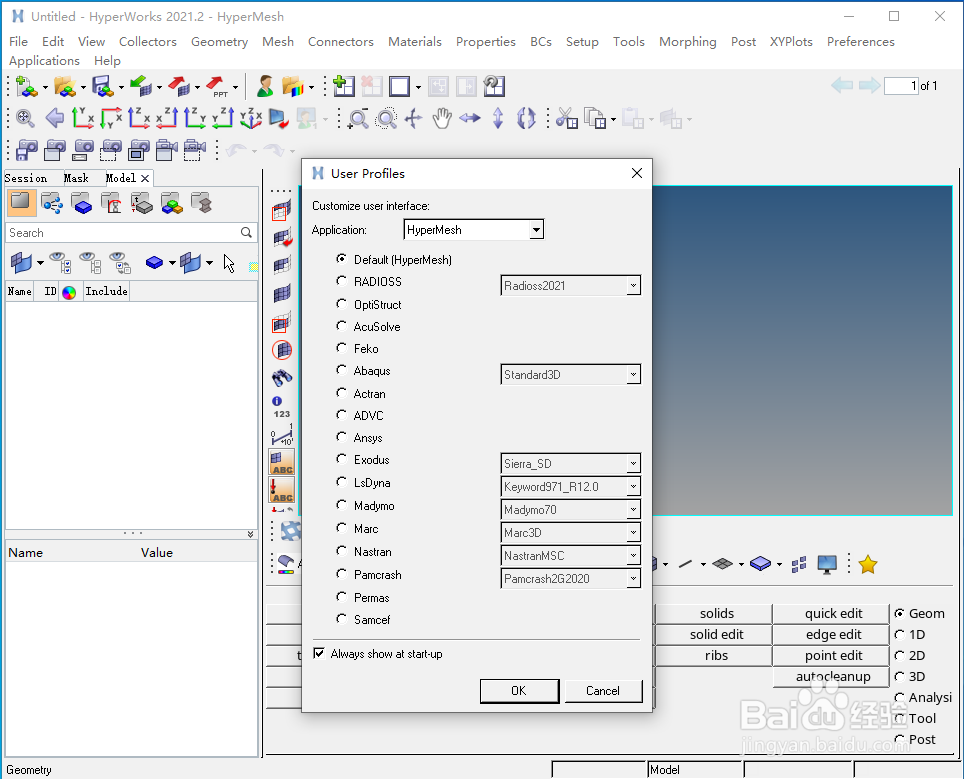Click the save model disk icon

(x=103, y=87)
